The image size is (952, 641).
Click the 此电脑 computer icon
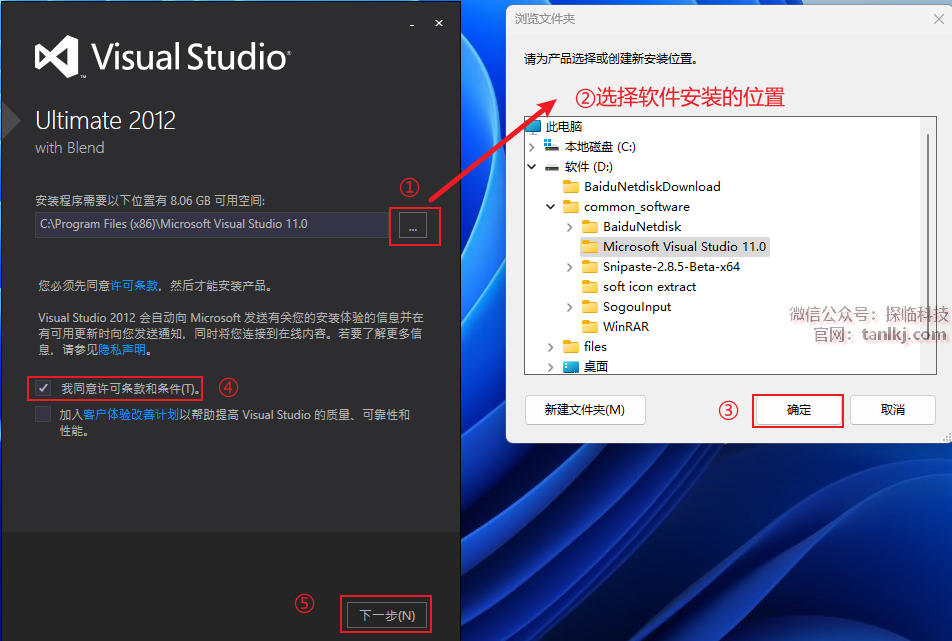pos(532,126)
